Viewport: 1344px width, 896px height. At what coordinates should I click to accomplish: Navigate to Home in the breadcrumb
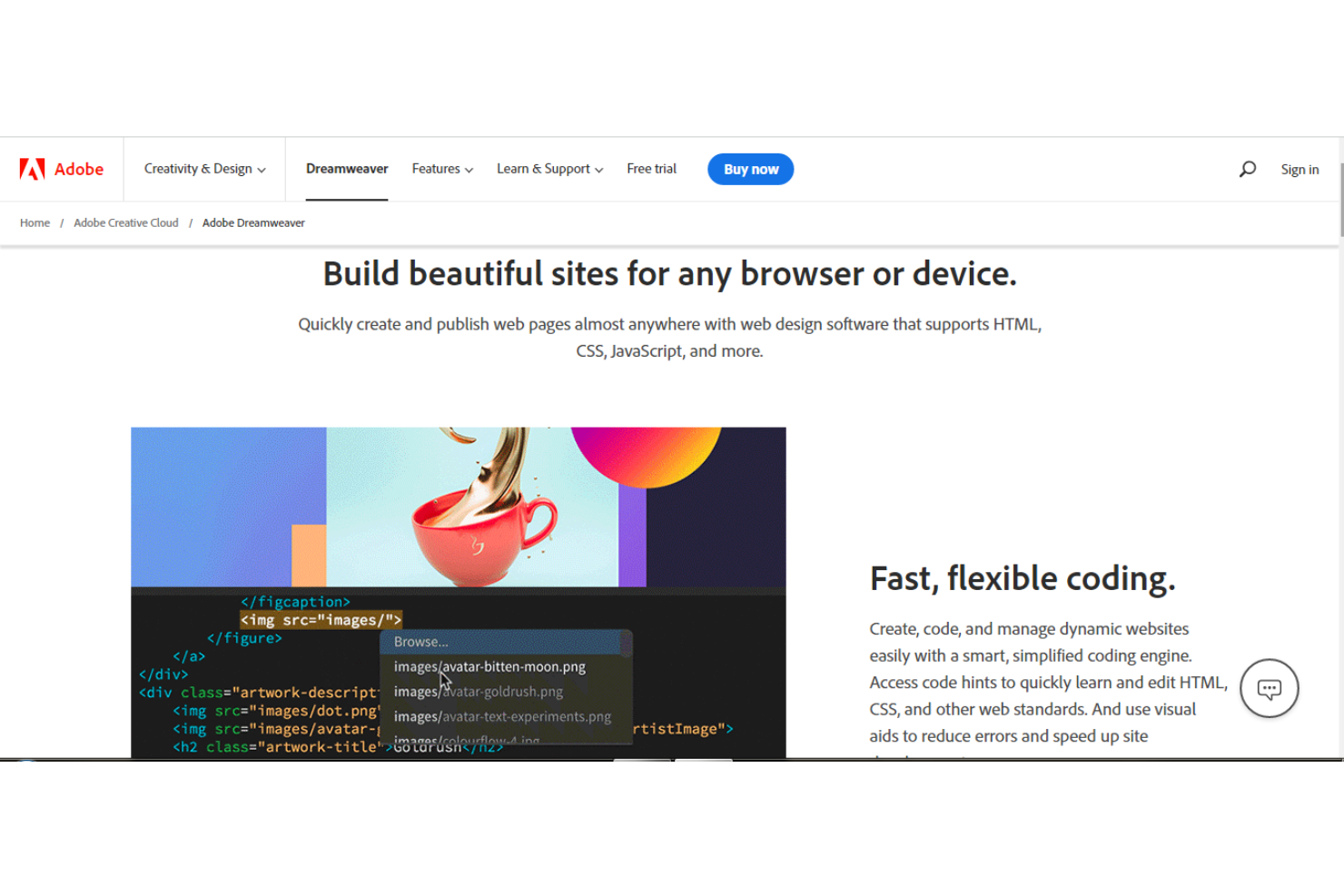[x=35, y=223]
